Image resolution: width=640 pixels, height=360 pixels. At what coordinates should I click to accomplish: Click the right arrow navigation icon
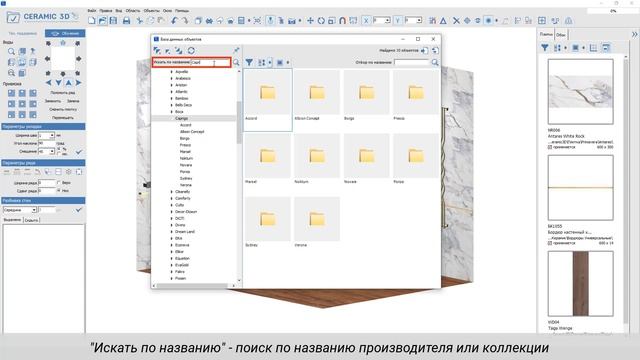tap(78, 83)
